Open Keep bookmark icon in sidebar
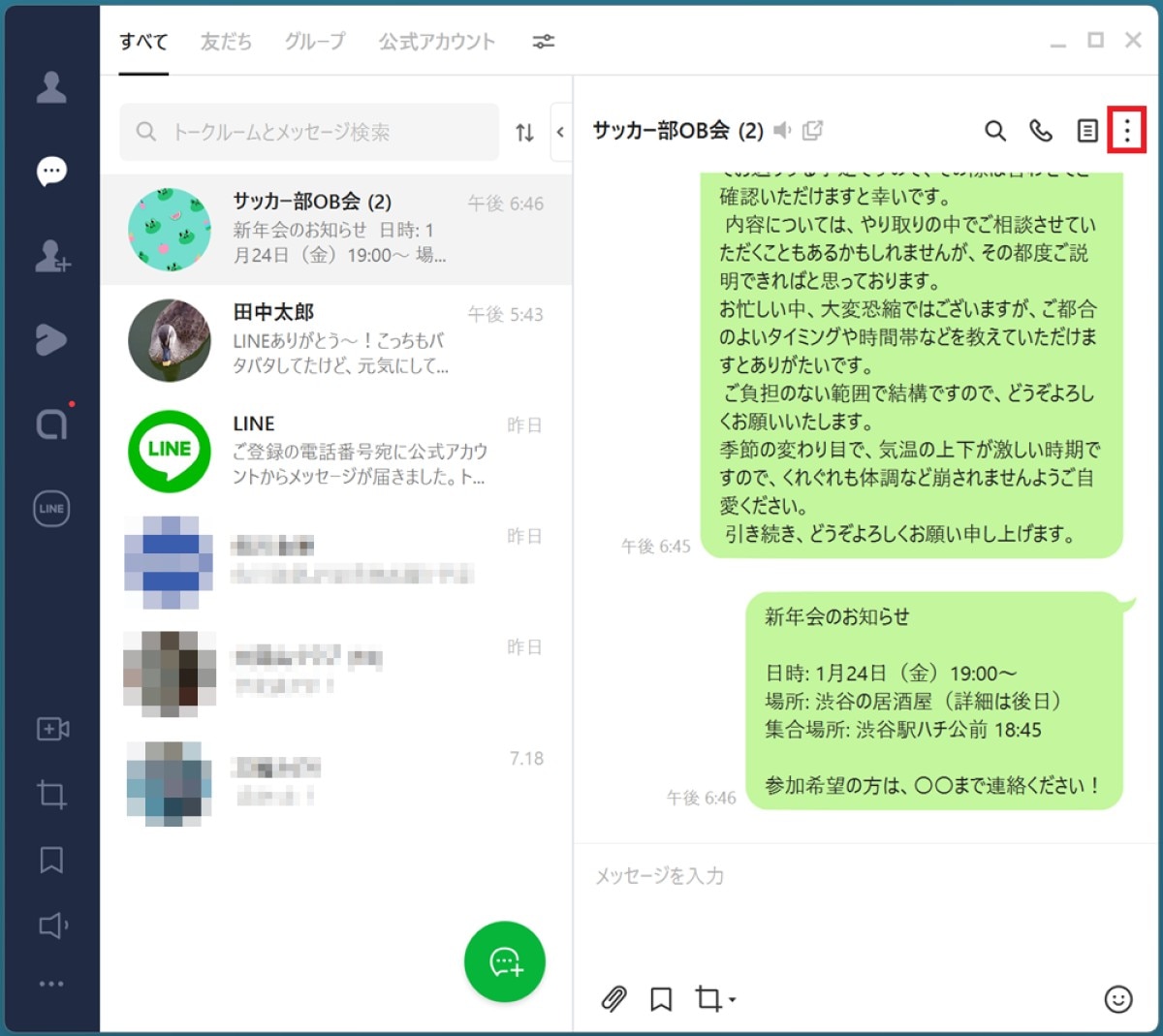This screenshot has width=1163, height=1036. [51, 860]
